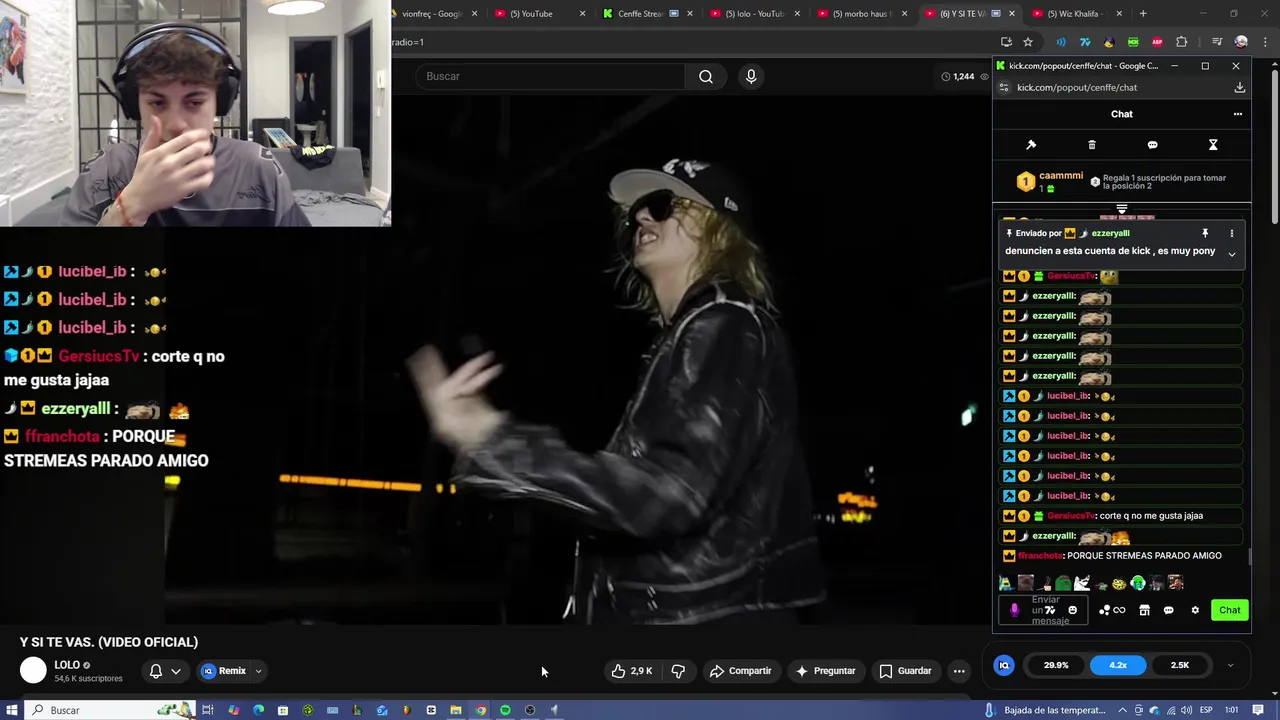Click the hourglass icon in chat toolbar
Image resolution: width=1280 pixels, height=720 pixels.
1213,145
